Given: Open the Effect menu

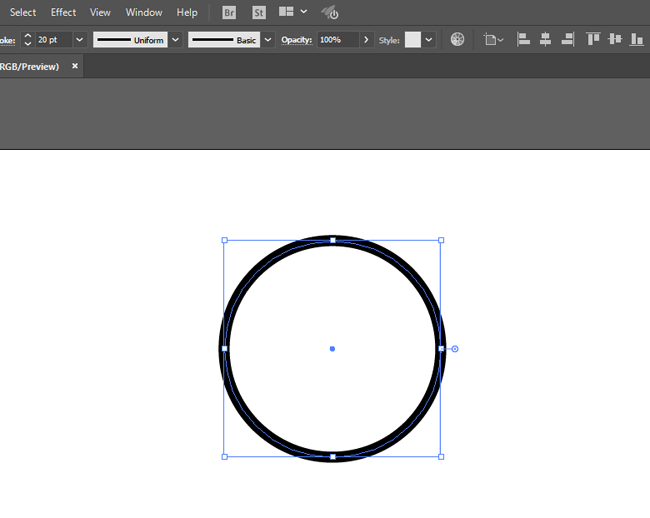Looking at the screenshot, I should (x=63, y=12).
